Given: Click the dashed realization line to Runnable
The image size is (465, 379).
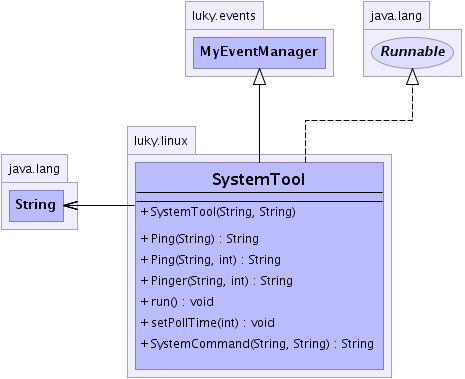Looking at the screenshot, I should [359, 120].
